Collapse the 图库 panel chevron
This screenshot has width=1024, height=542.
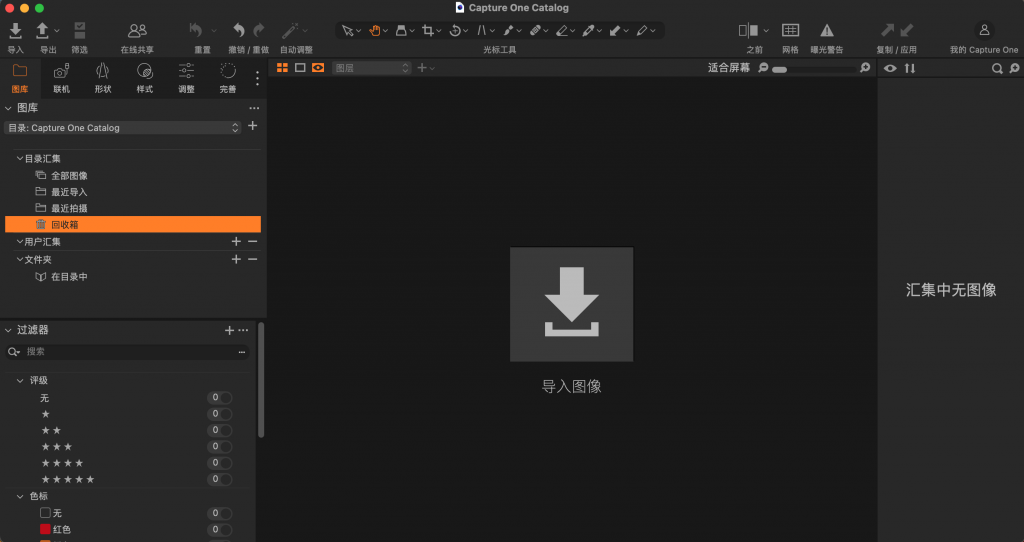(8, 108)
